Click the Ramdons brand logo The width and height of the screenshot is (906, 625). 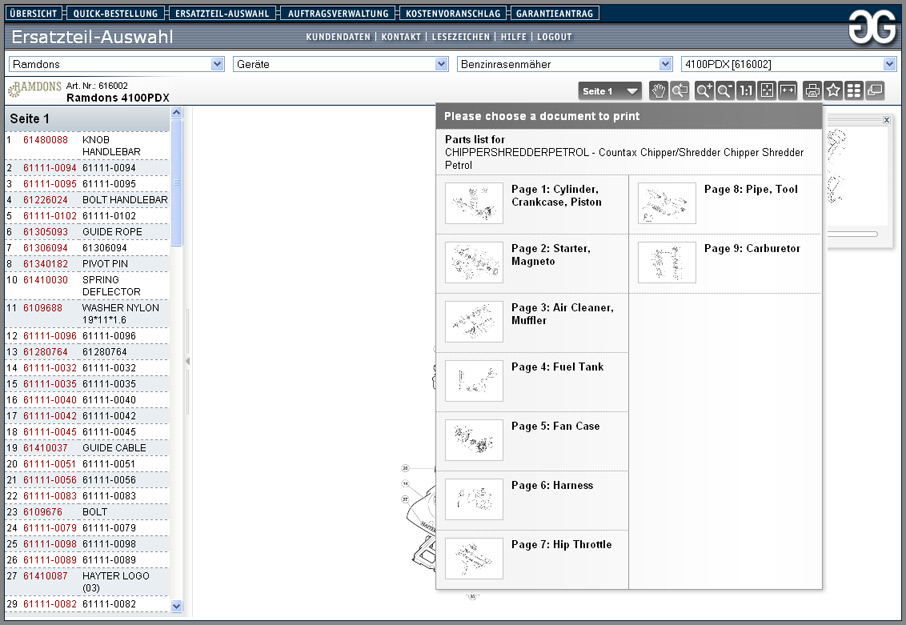35,89
